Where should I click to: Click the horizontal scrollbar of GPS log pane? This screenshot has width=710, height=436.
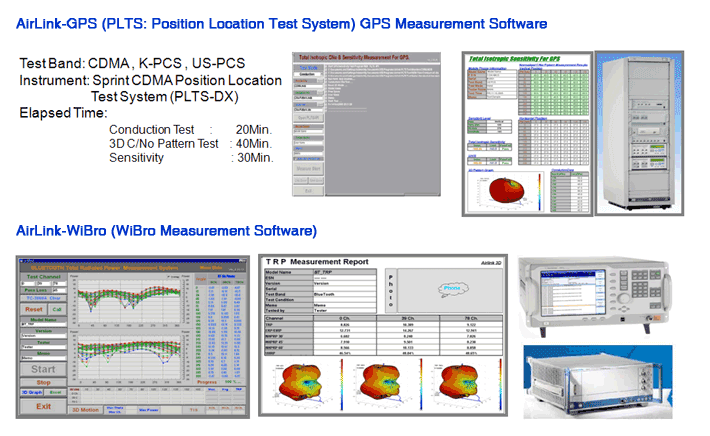tap(382, 194)
